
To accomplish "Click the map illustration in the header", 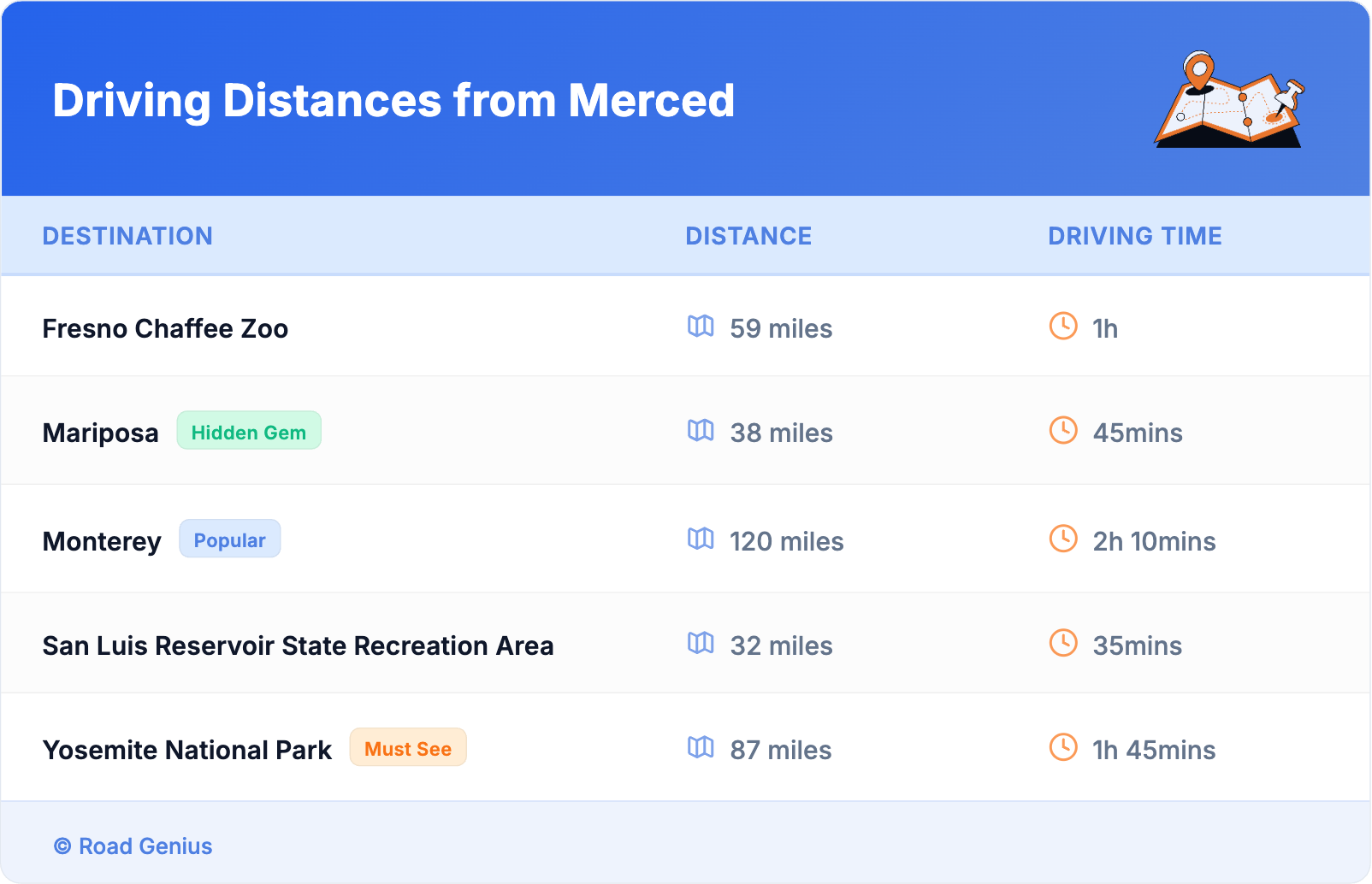I will [1229, 100].
